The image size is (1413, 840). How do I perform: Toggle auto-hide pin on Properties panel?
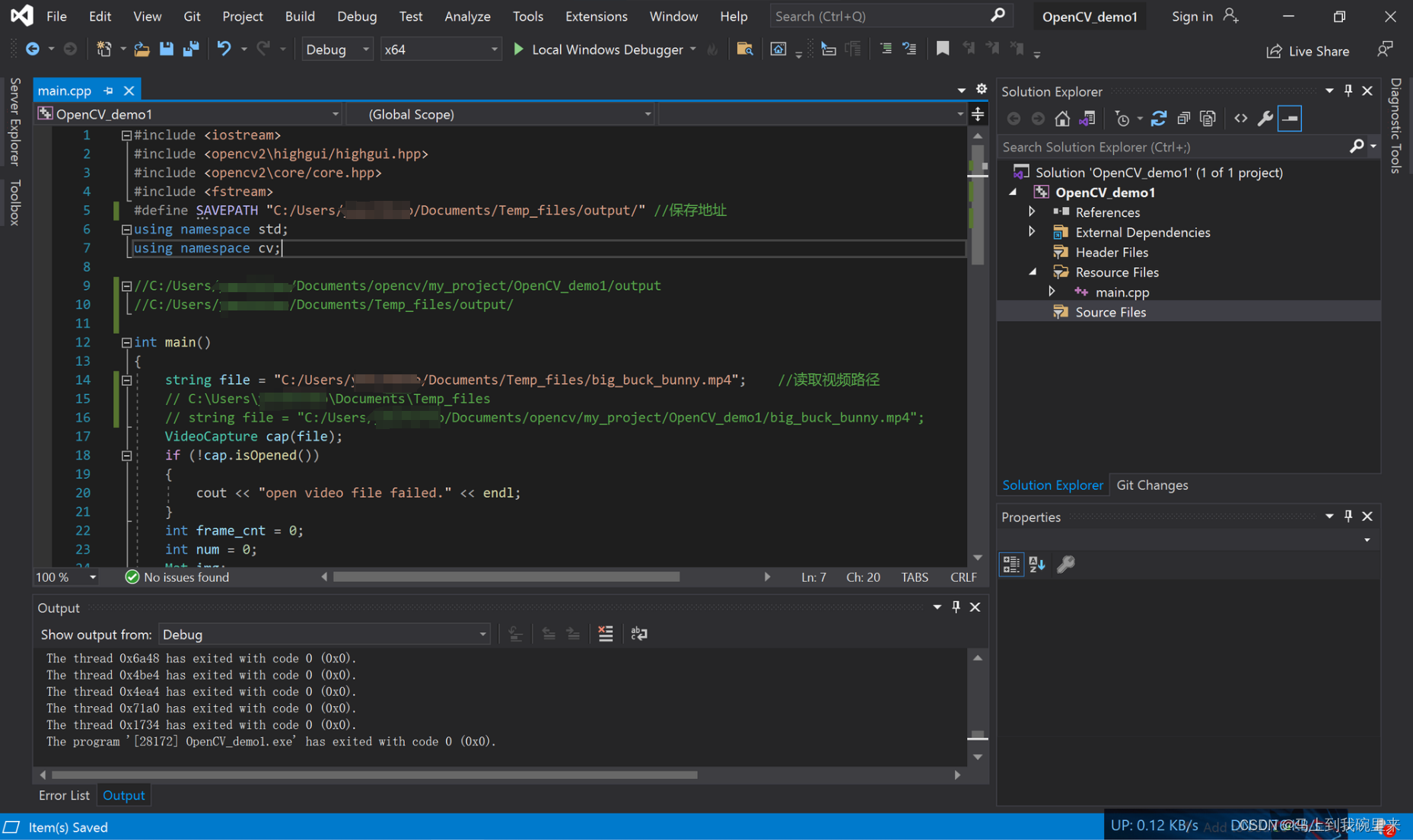[x=1348, y=516]
